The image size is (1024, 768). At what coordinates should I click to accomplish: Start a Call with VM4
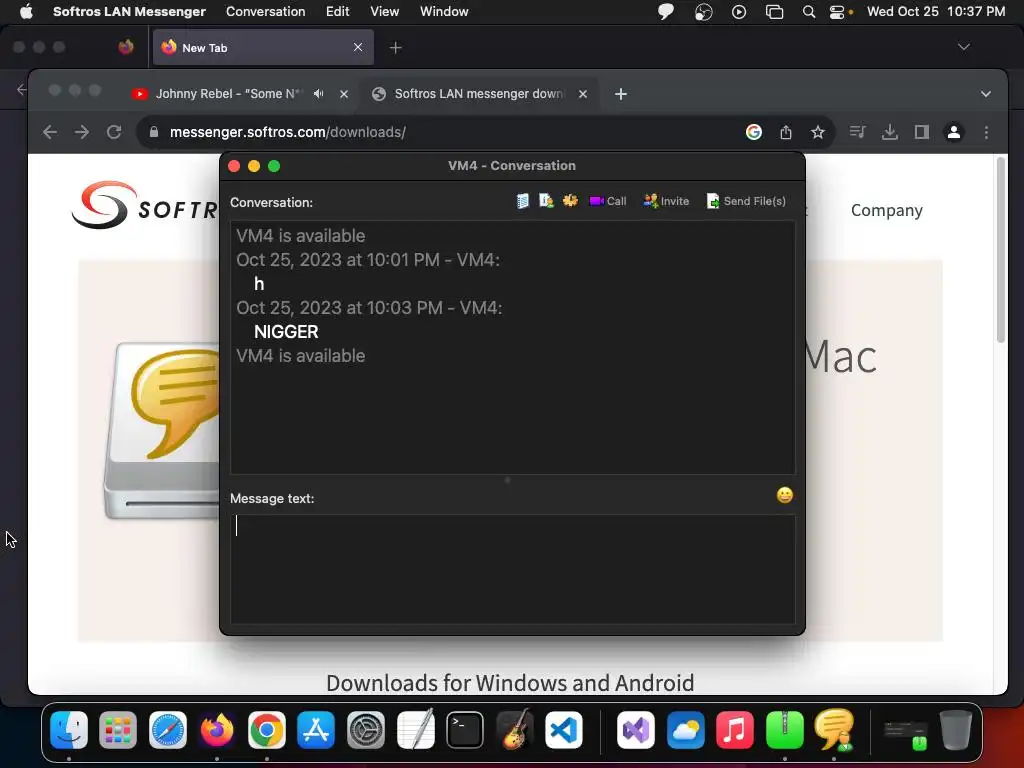[607, 201]
